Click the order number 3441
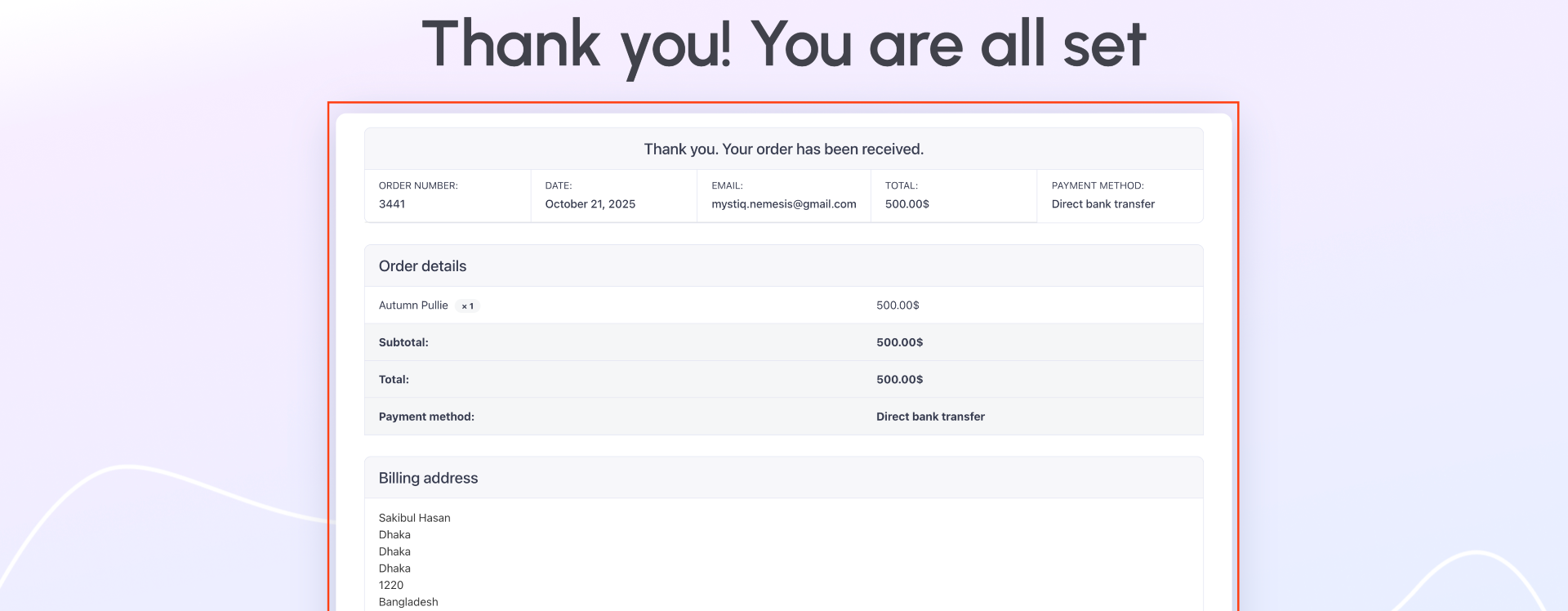This screenshot has width=1568, height=611. coord(392,204)
